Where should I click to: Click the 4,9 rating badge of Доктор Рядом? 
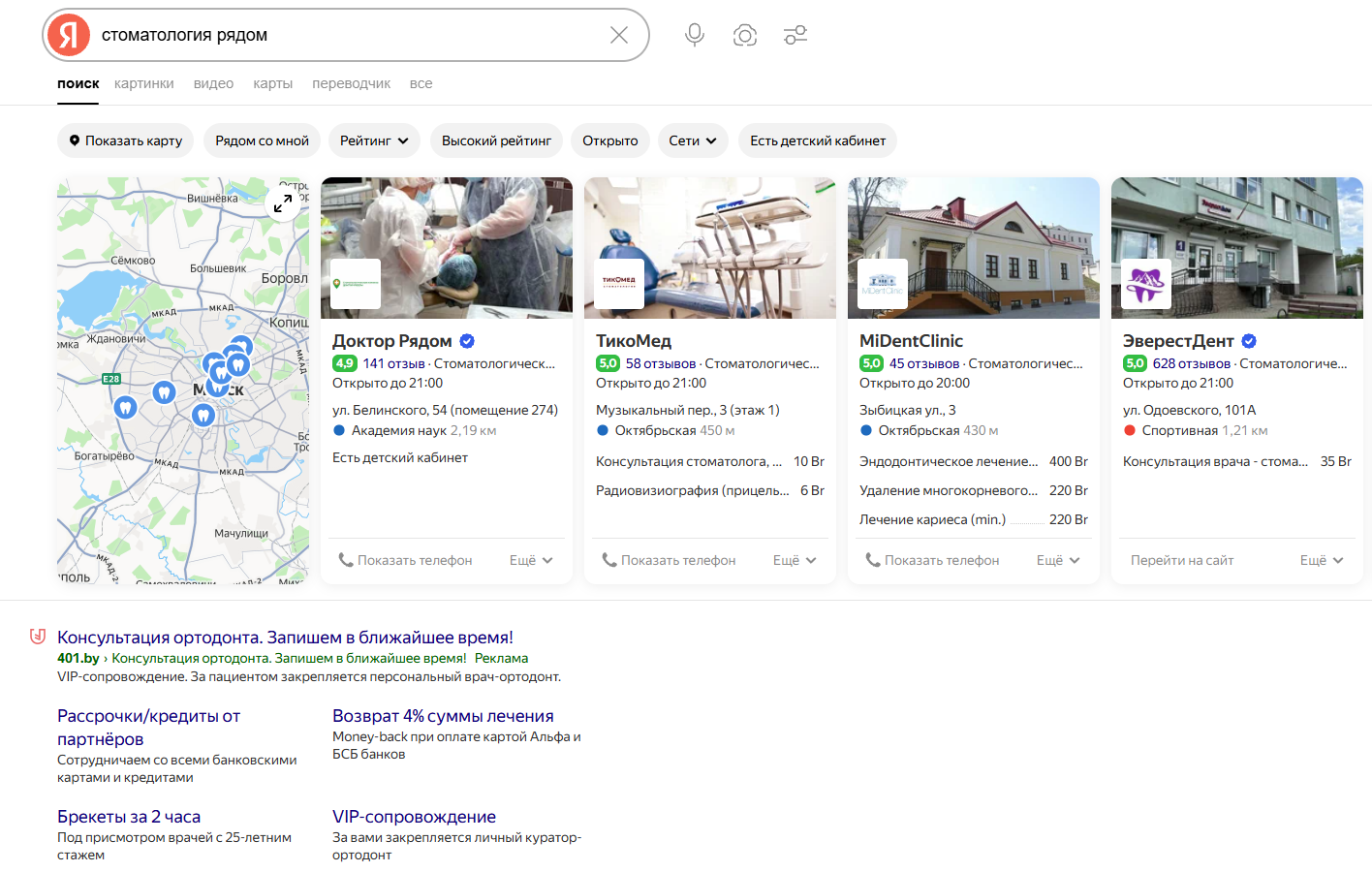pyautogui.click(x=345, y=363)
